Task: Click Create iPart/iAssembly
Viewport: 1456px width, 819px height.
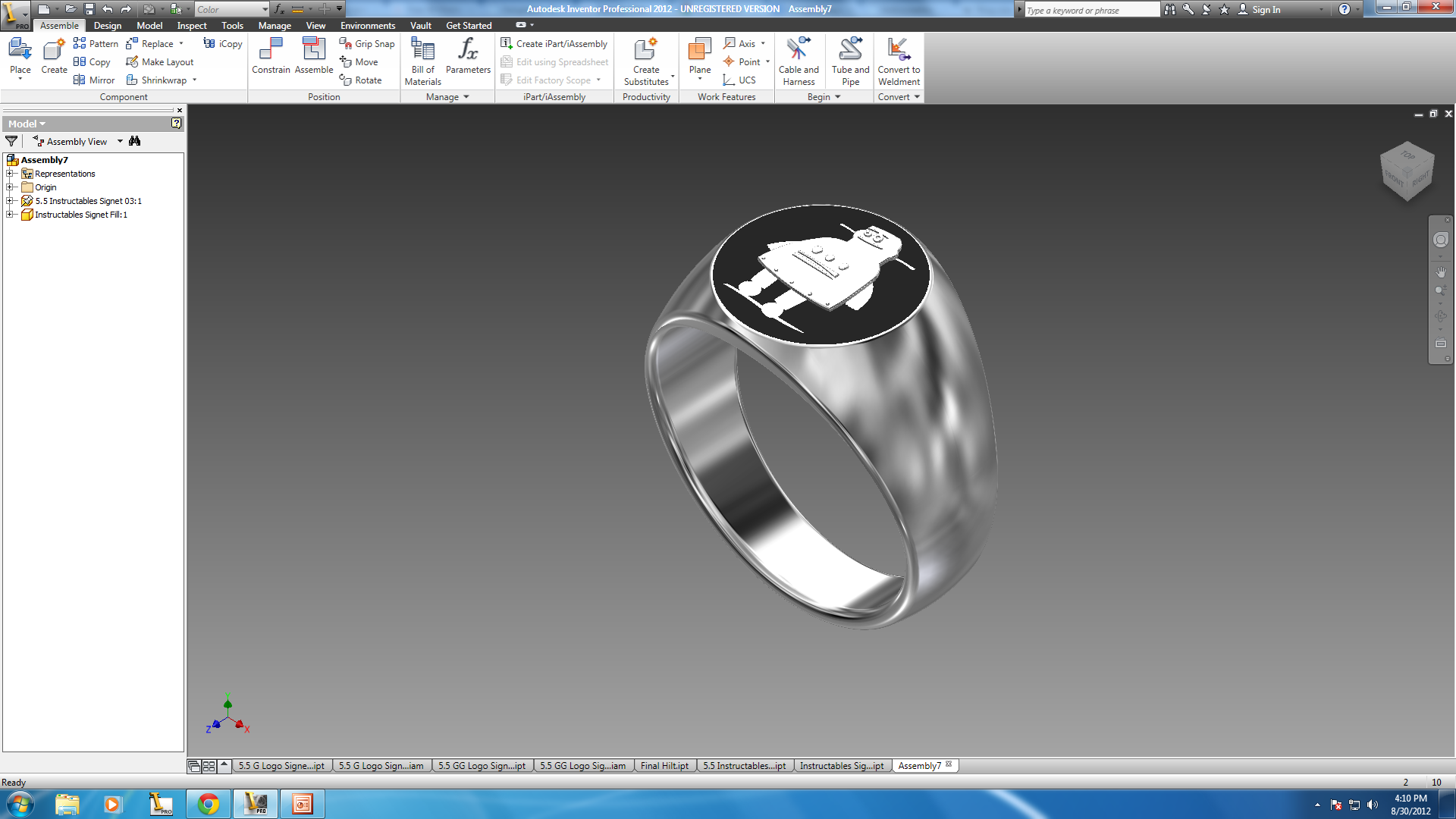Action: point(554,43)
